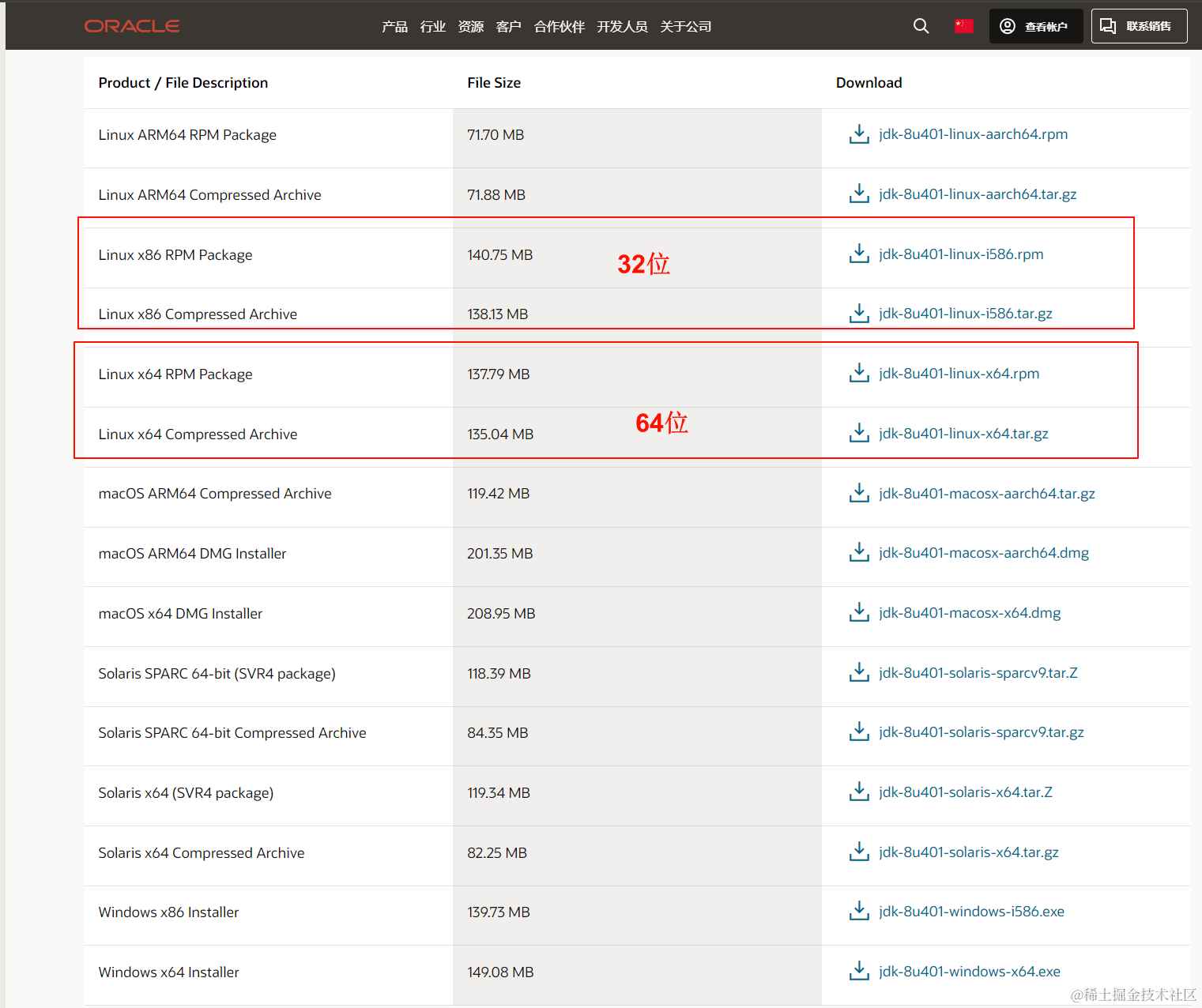Image resolution: width=1202 pixels, height=1008 pixels.
Task: Click download icon for jdk-8u401-linux-x64.tar.gz
Action: [859, 433]
